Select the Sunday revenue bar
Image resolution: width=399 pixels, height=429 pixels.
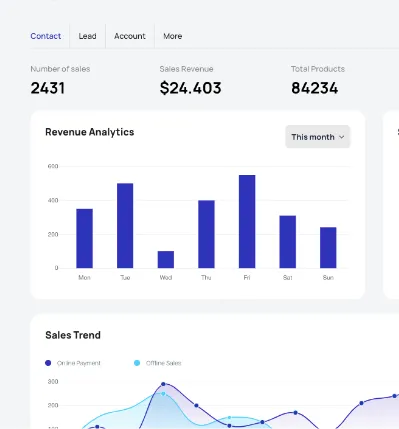click(x=328, y=247)
